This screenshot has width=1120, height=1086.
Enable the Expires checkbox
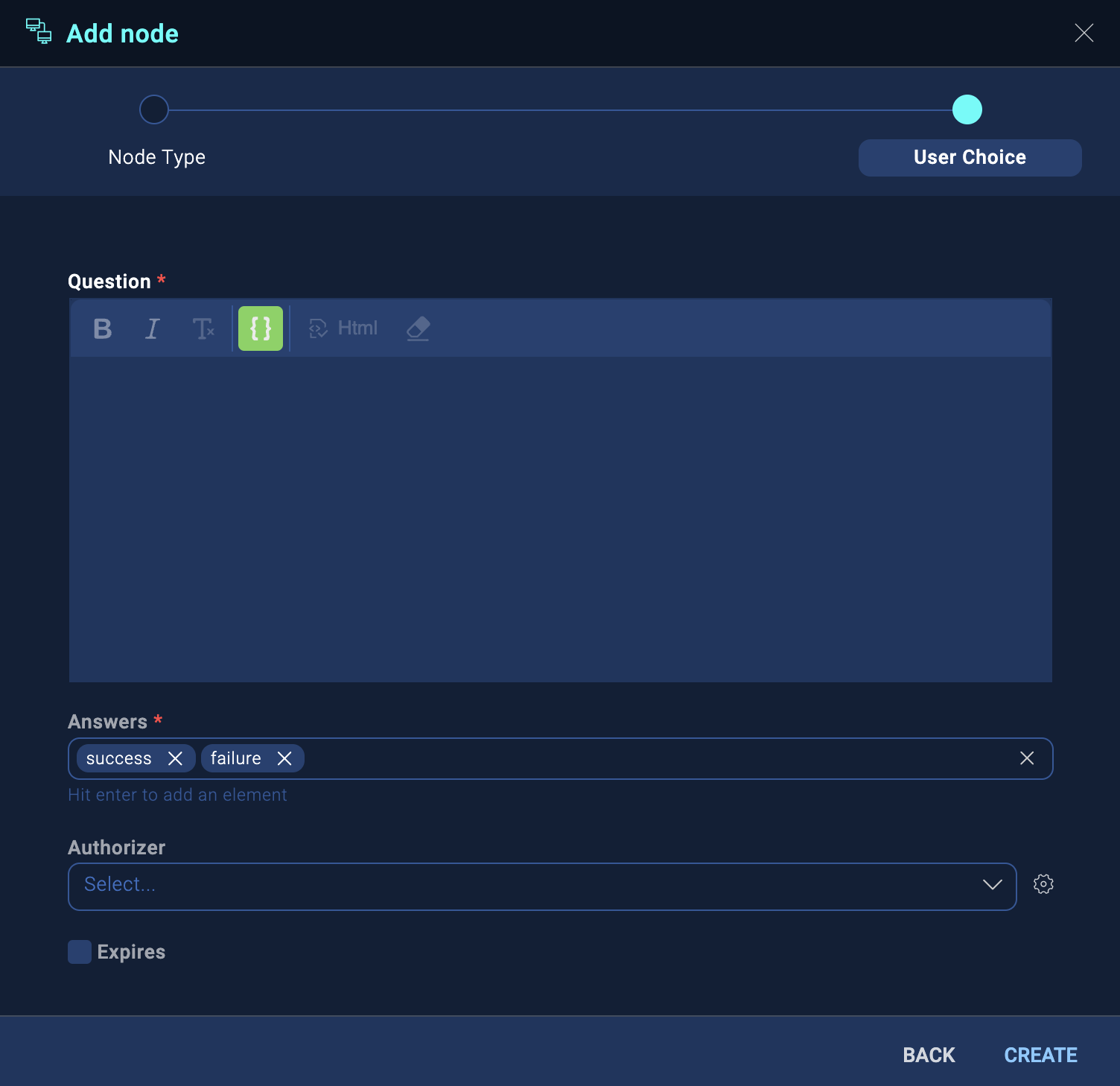coord(79,952)
